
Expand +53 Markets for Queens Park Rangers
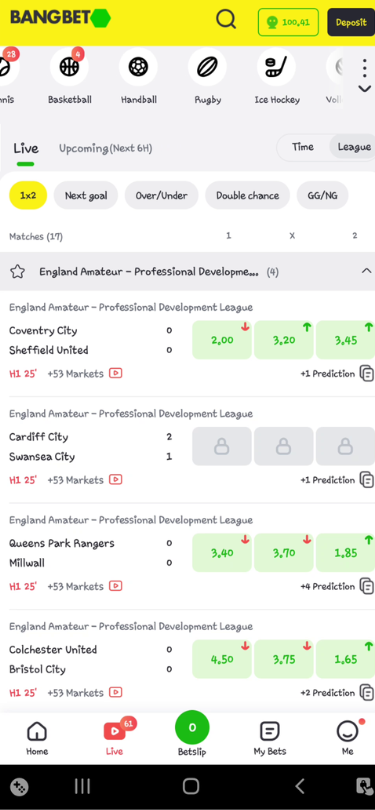75,586
